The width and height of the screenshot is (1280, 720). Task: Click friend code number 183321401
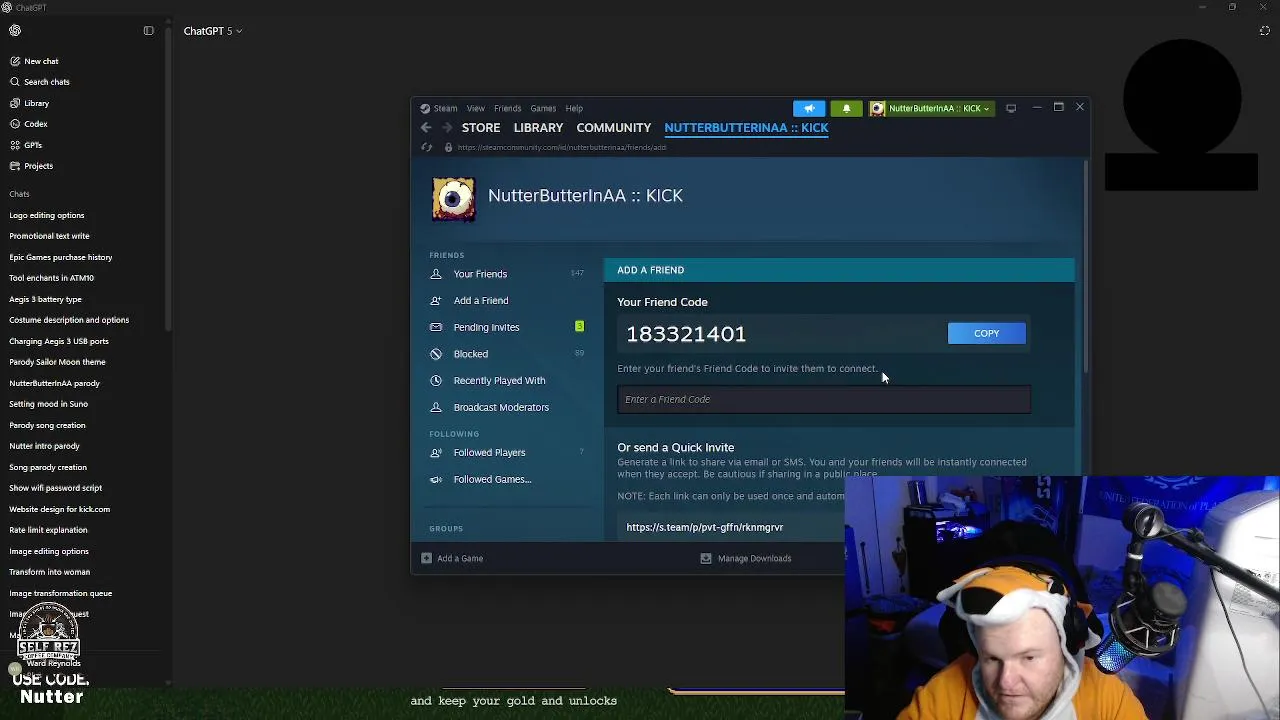(x=686, y=334)
